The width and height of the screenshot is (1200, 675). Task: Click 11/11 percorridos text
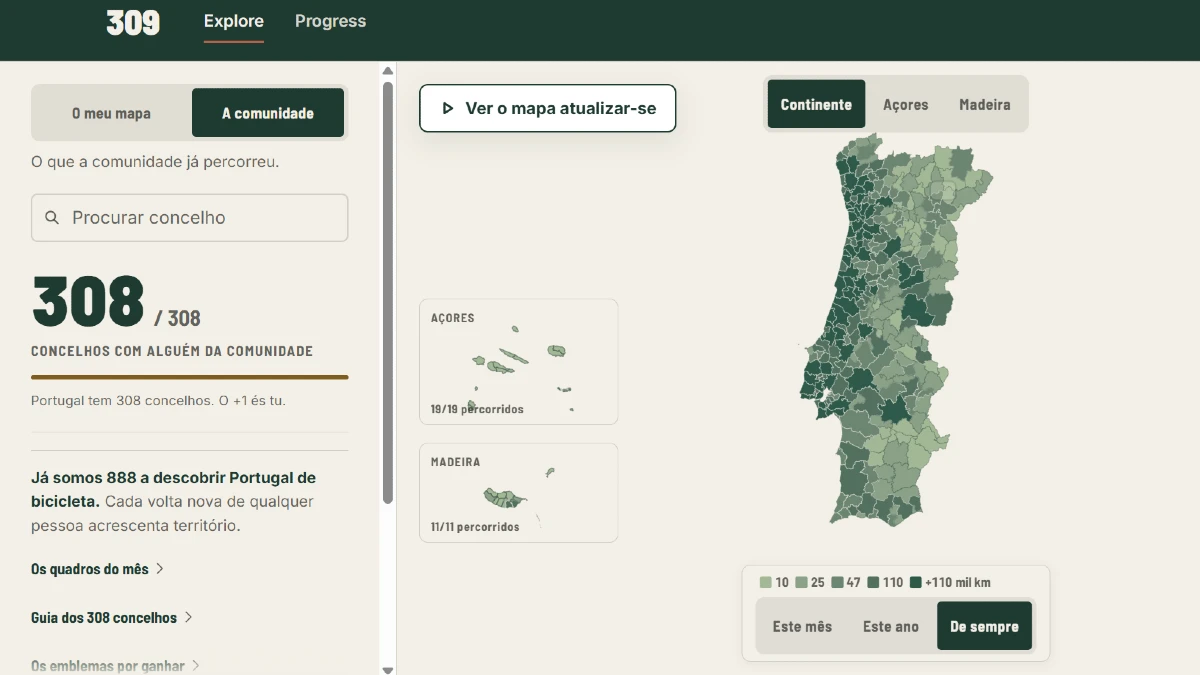click(475, 527)
